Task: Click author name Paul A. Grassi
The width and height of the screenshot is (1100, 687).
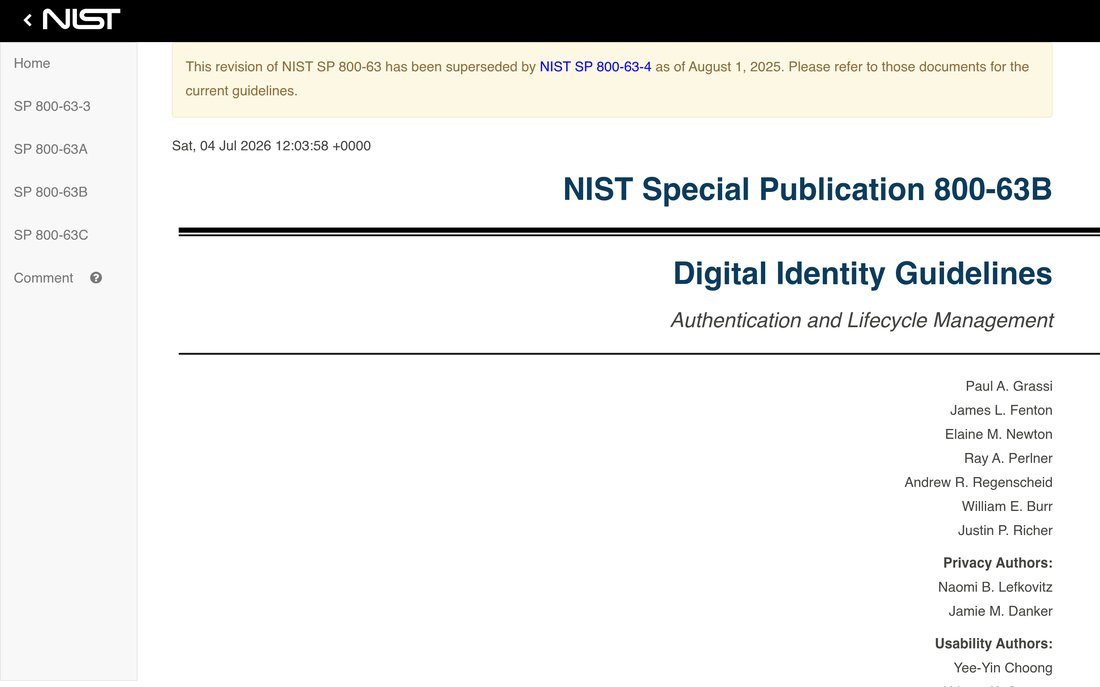Action: (1009, 386)
